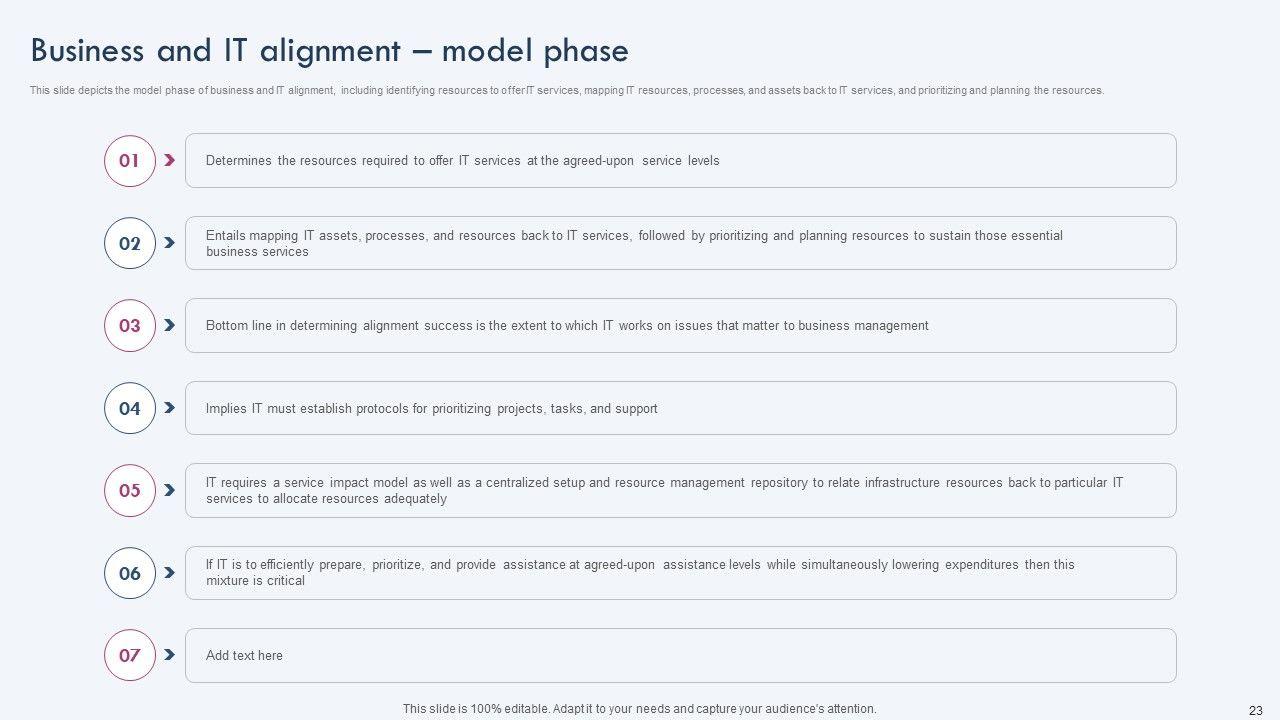Click the 02 numbered circle
This screenshot has height=720, width=1280.
pos(130,243)
